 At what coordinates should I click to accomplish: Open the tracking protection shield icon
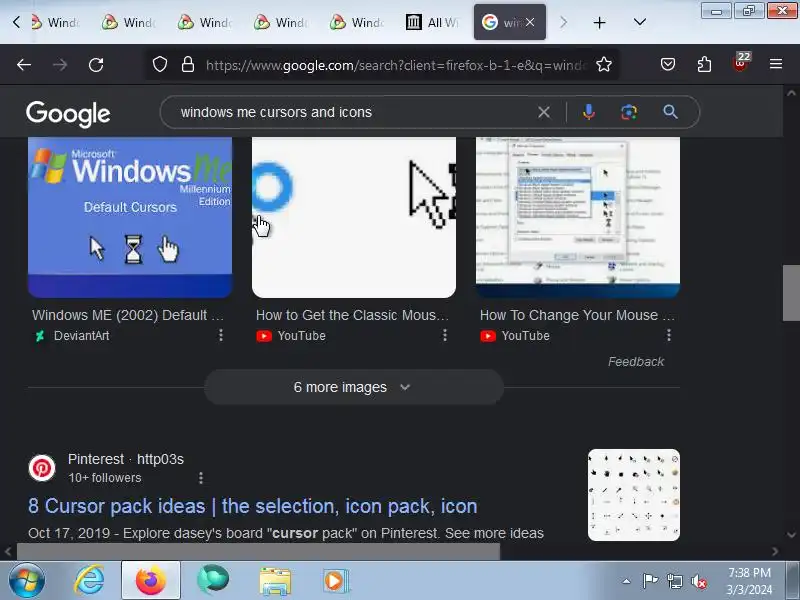tap(160, 64)
